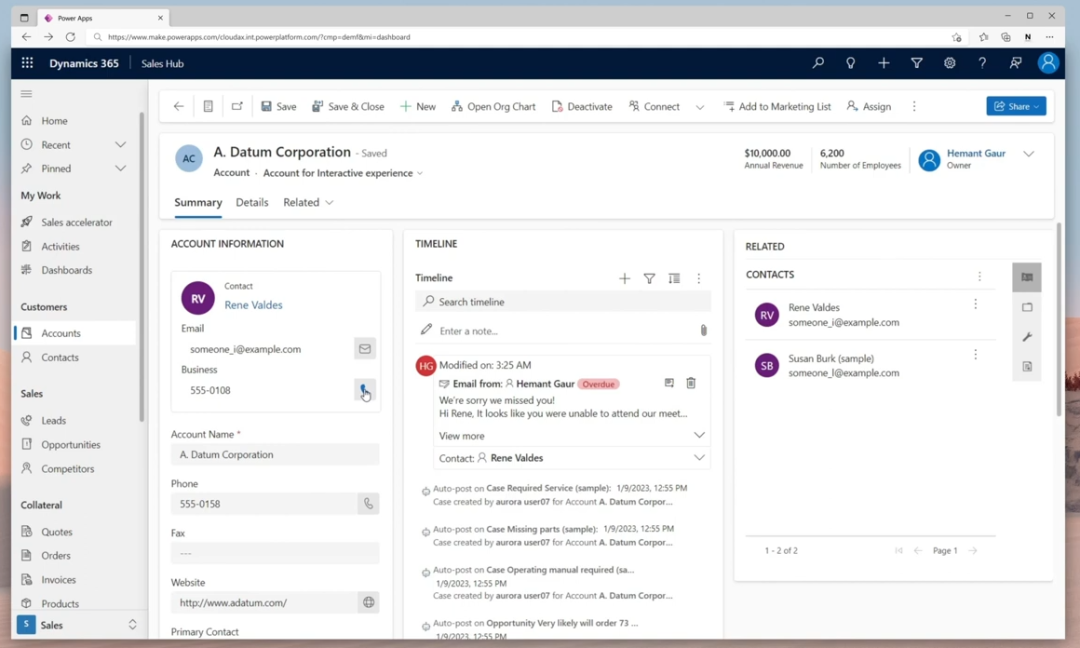This screenshot has width=1080, height=648.
Task: Open the Dynamics 365 app launcher waffle
Action: click(x=27, y=63)
